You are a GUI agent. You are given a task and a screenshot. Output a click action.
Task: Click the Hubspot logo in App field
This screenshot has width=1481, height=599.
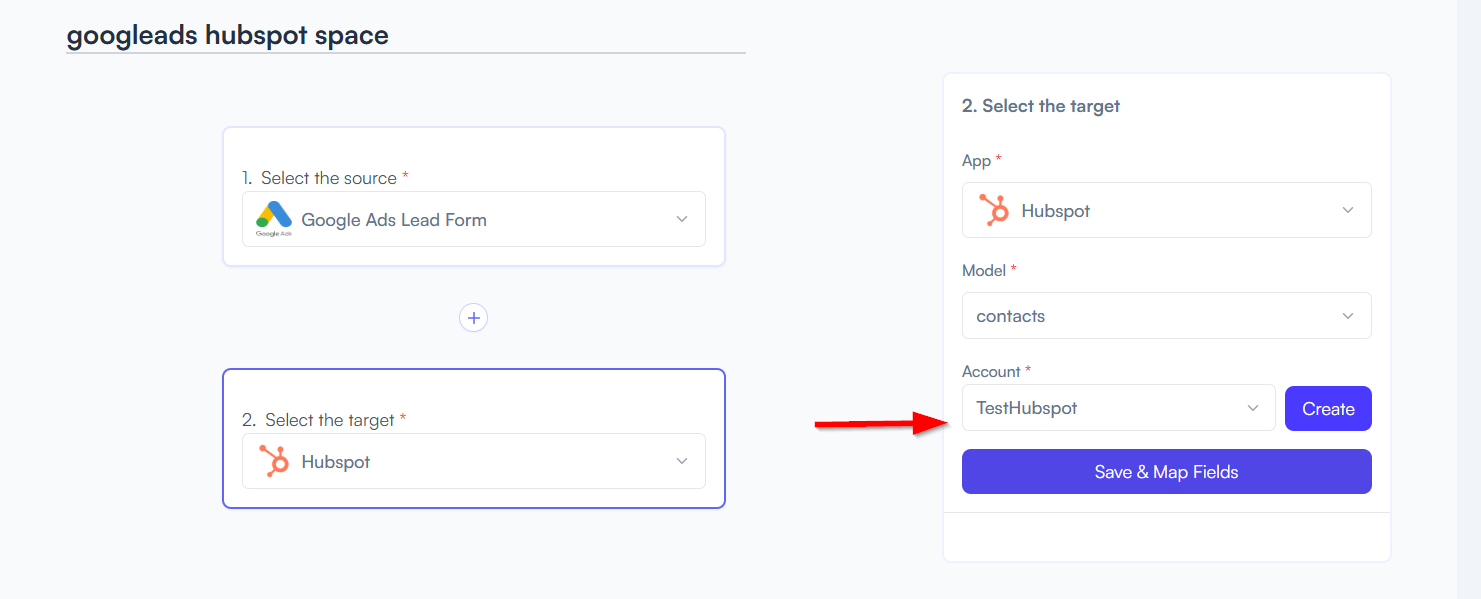tap(994, 210)
